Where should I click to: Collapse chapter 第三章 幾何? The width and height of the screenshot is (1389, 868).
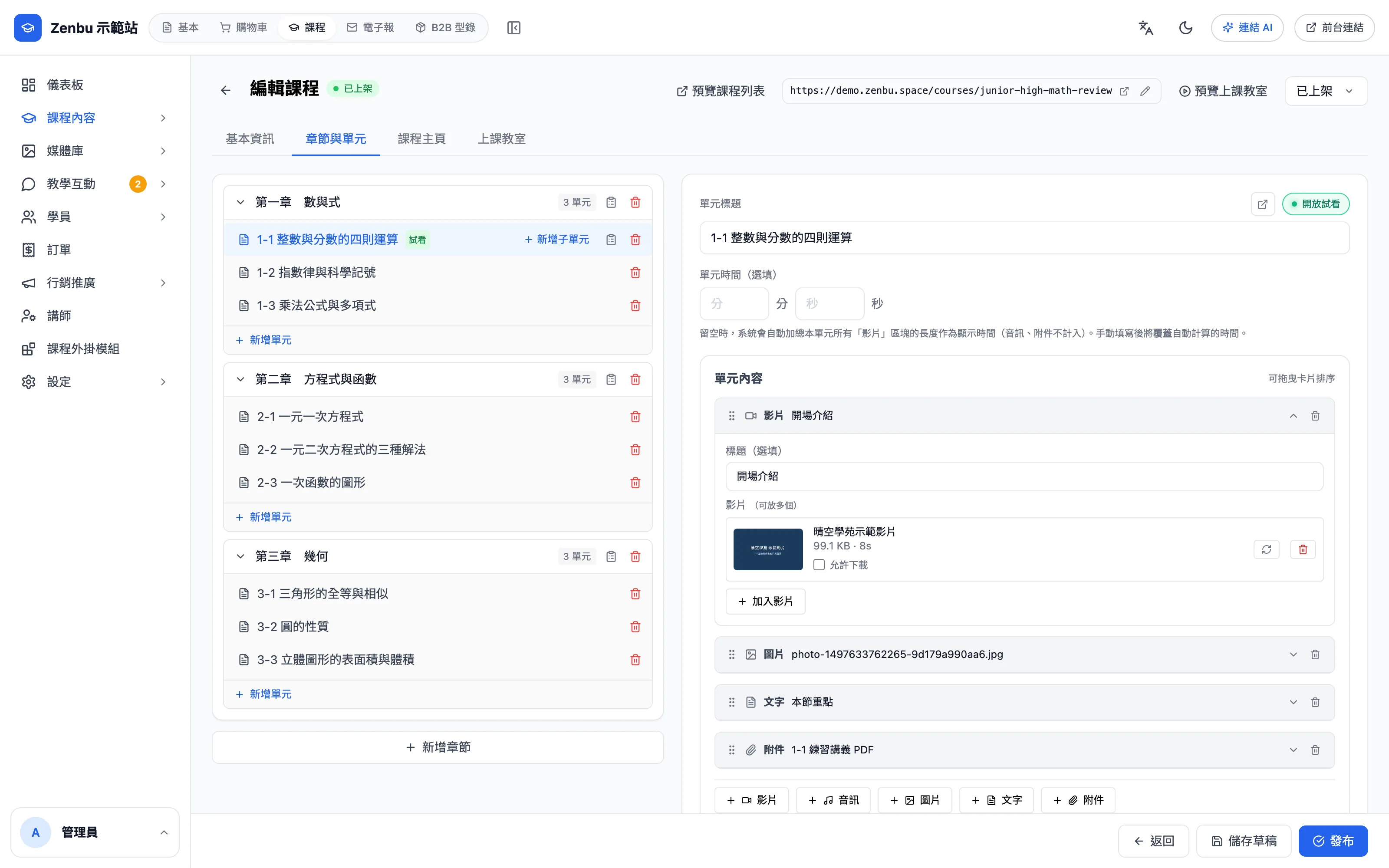click(240, 556)
